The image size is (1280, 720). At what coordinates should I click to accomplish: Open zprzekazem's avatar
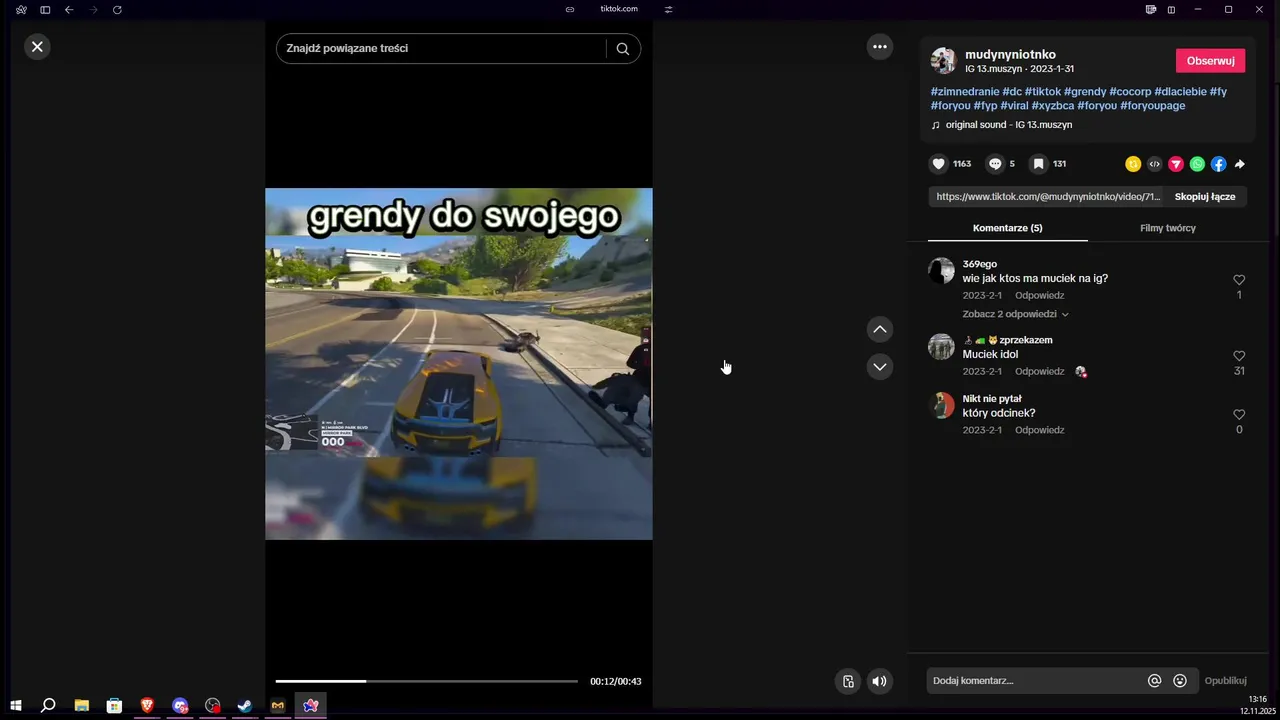pos(942,347)
